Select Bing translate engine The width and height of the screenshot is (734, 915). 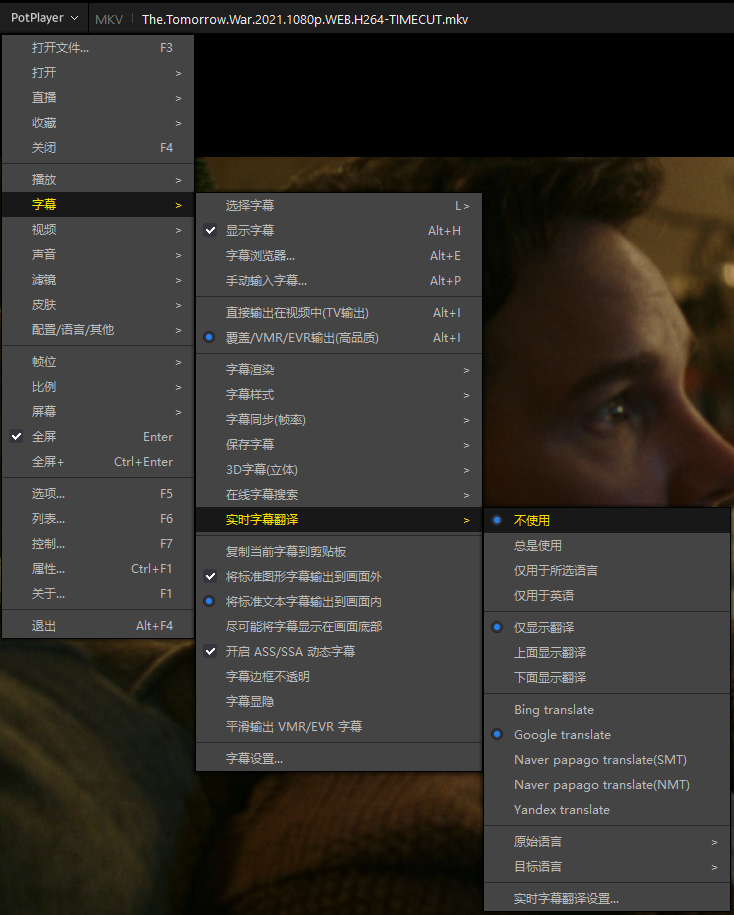click(x=553, y=710)
